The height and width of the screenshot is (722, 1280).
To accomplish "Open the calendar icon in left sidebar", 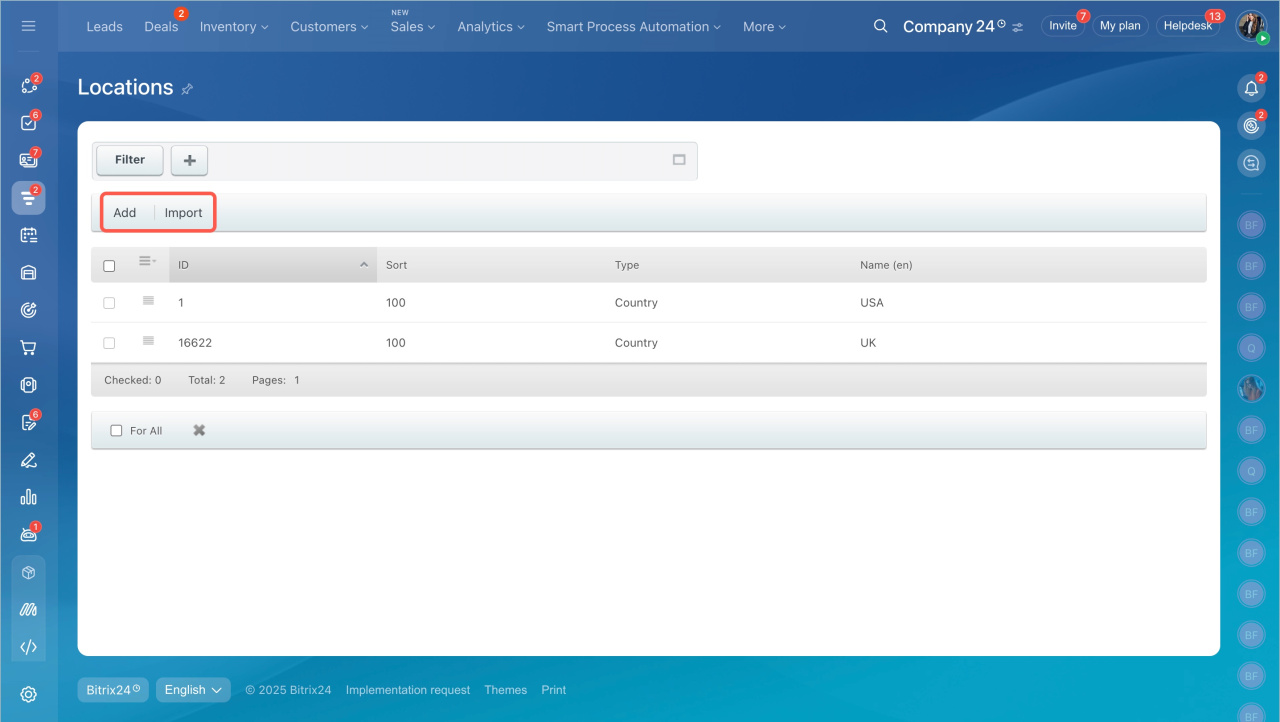I will [x=28, y=235].
